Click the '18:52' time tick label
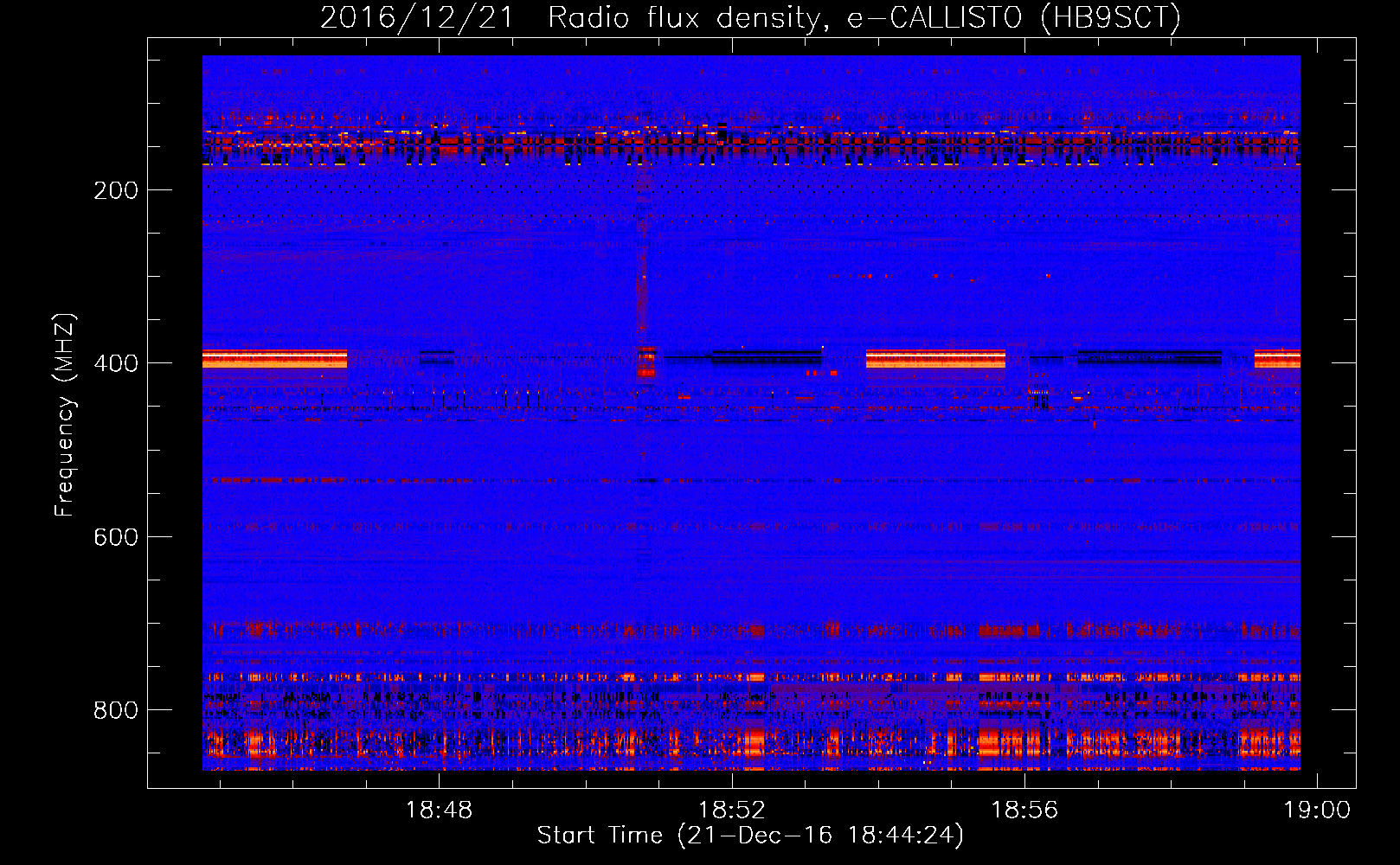The width and height of the screenshot is (1400, 865). point(732,811)
